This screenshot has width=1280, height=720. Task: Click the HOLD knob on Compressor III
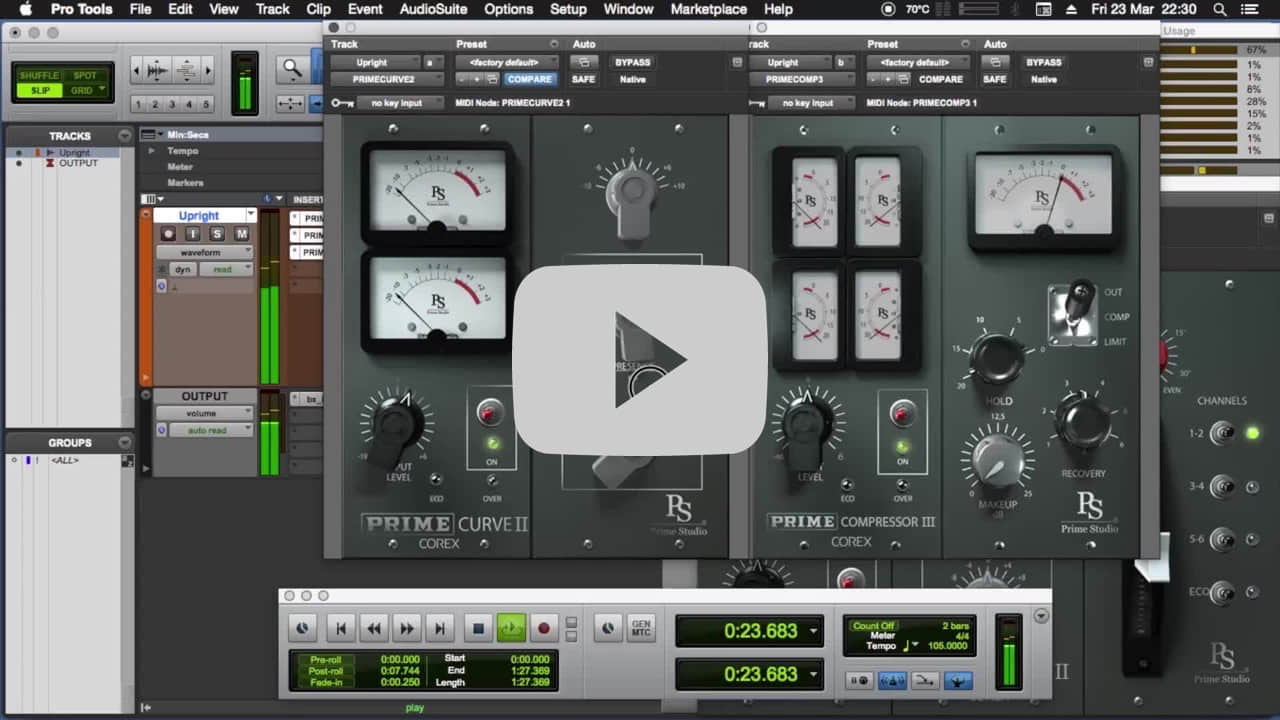tap(997, 359)
